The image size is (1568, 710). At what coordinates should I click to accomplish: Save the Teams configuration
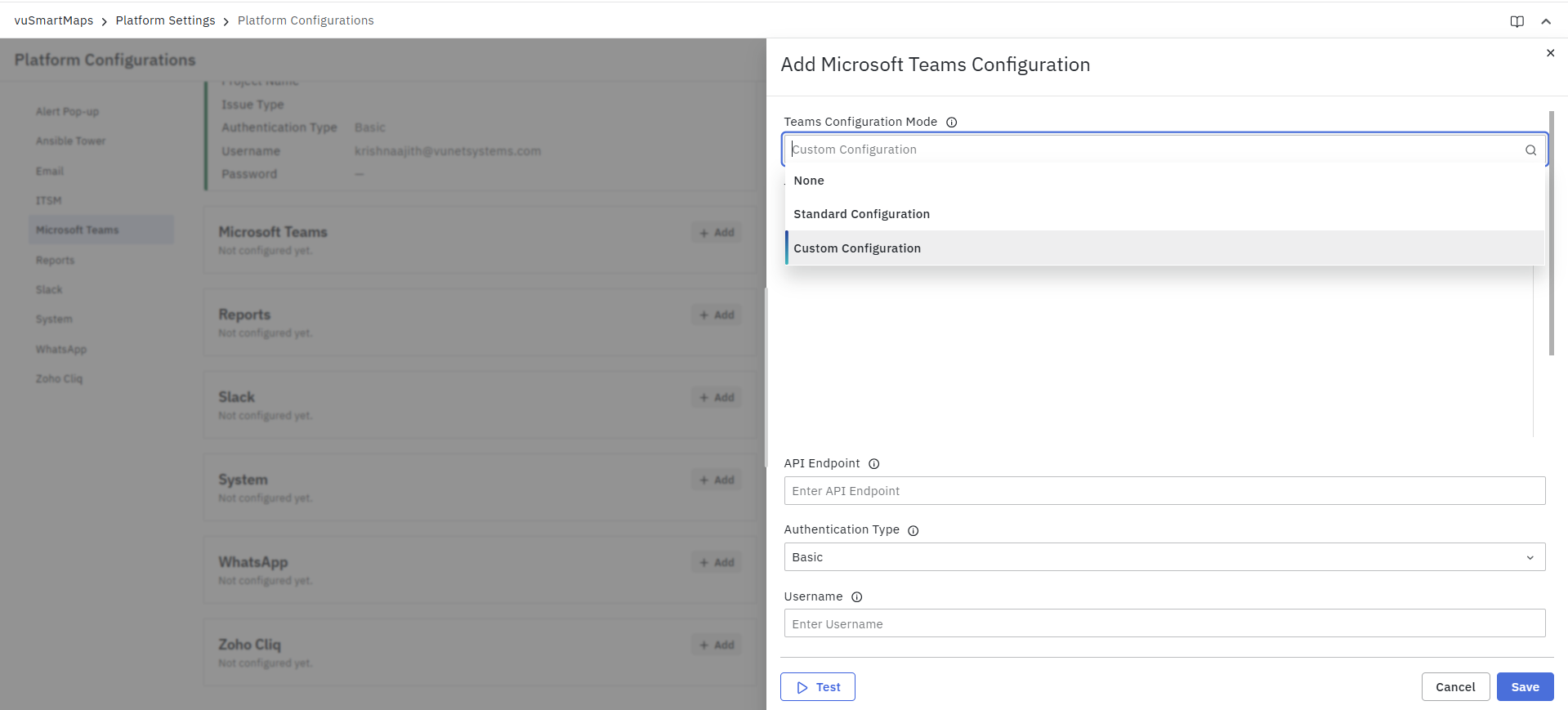[1525, 687]
